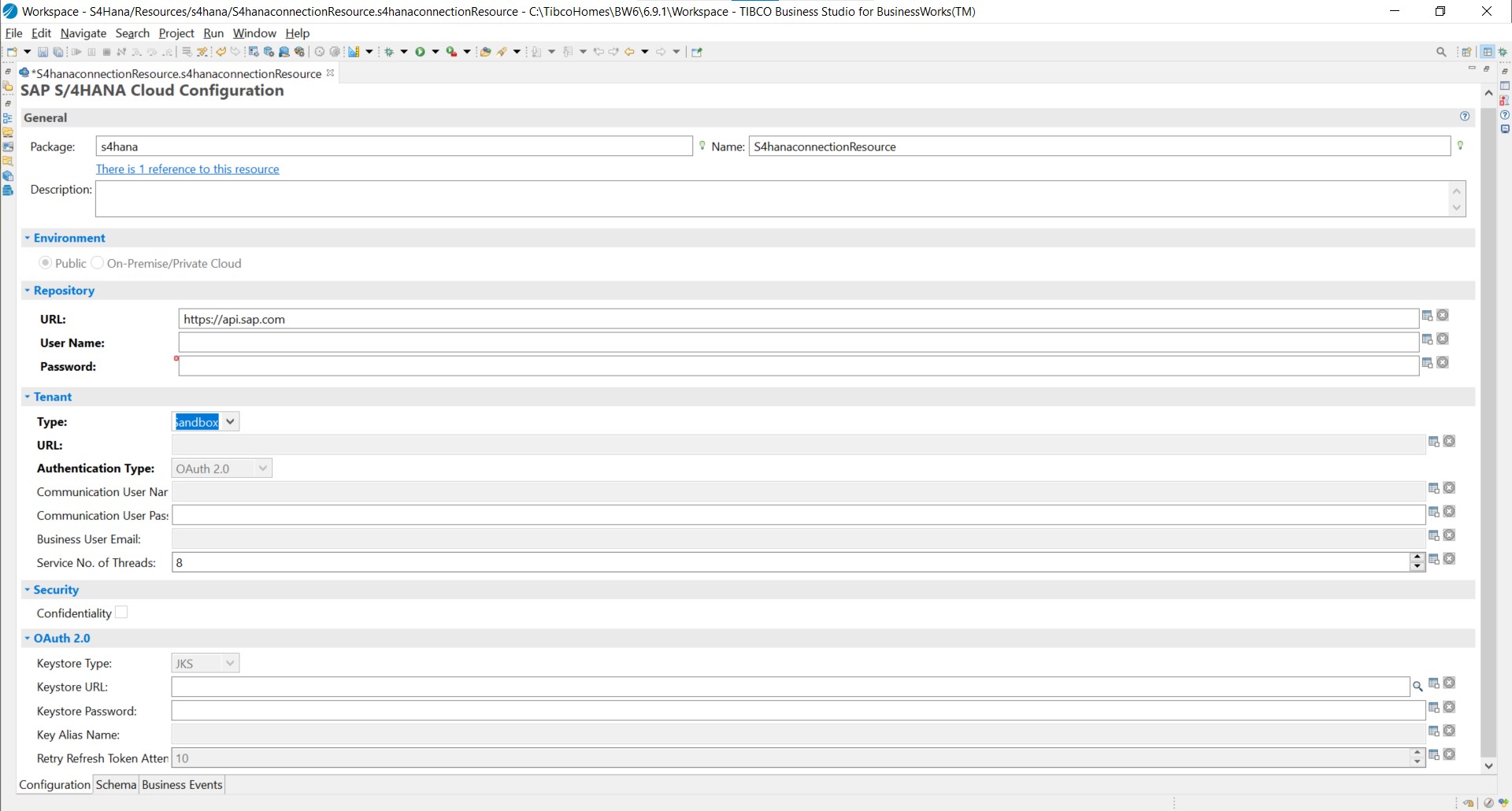This screenshot has width=1512, height=811.
Task: Toggle the Confidentiality checkbox
Action: point(121,613)
